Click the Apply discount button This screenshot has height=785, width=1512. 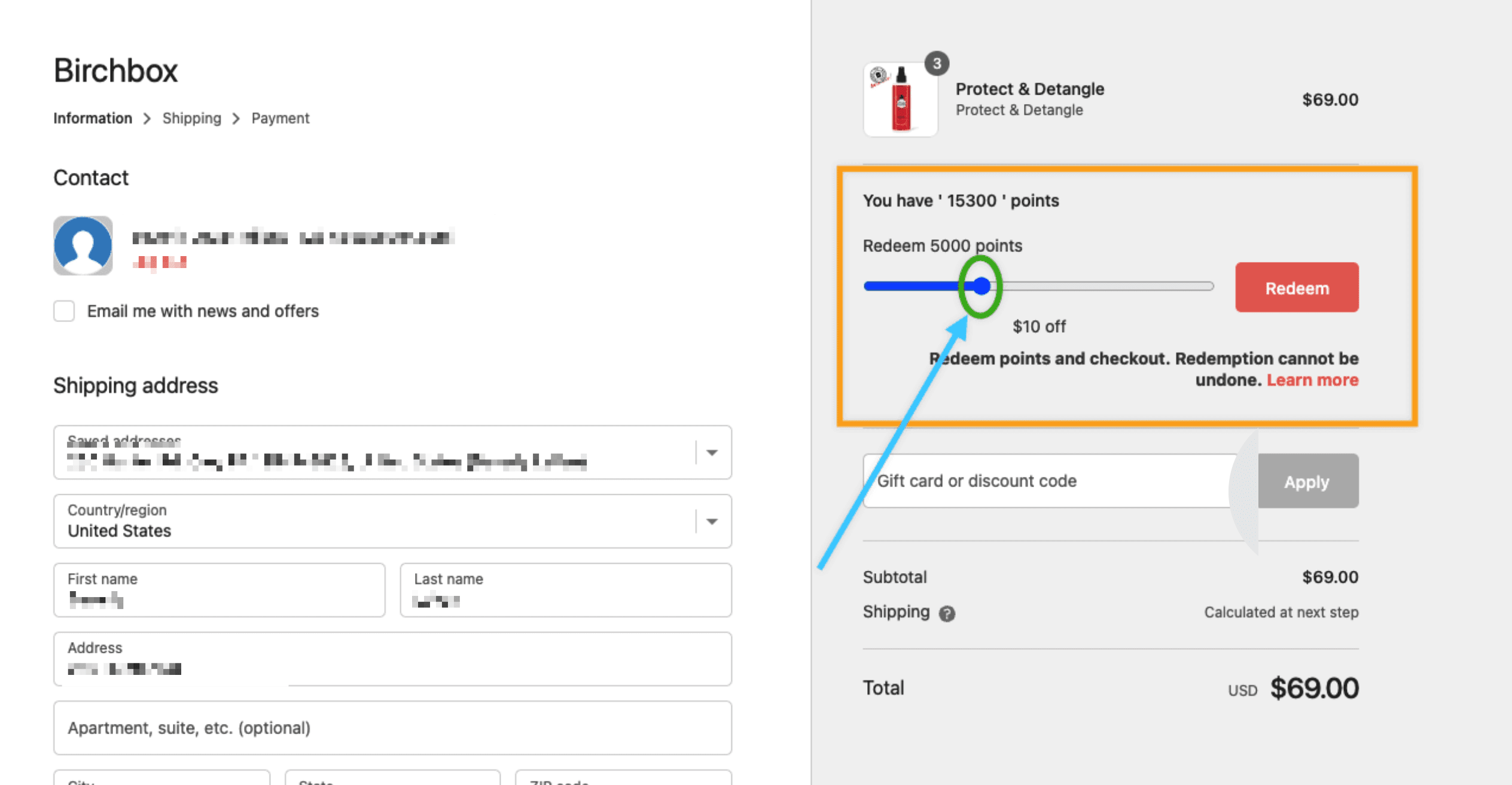(x=1307, y=481)
